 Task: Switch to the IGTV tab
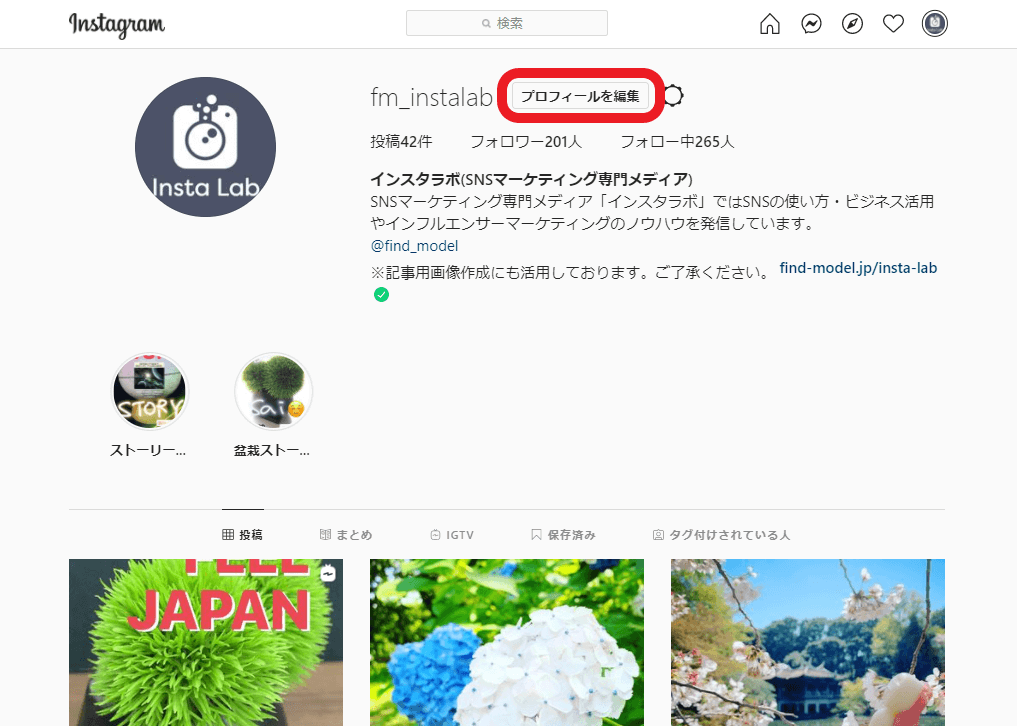point(452,534)
